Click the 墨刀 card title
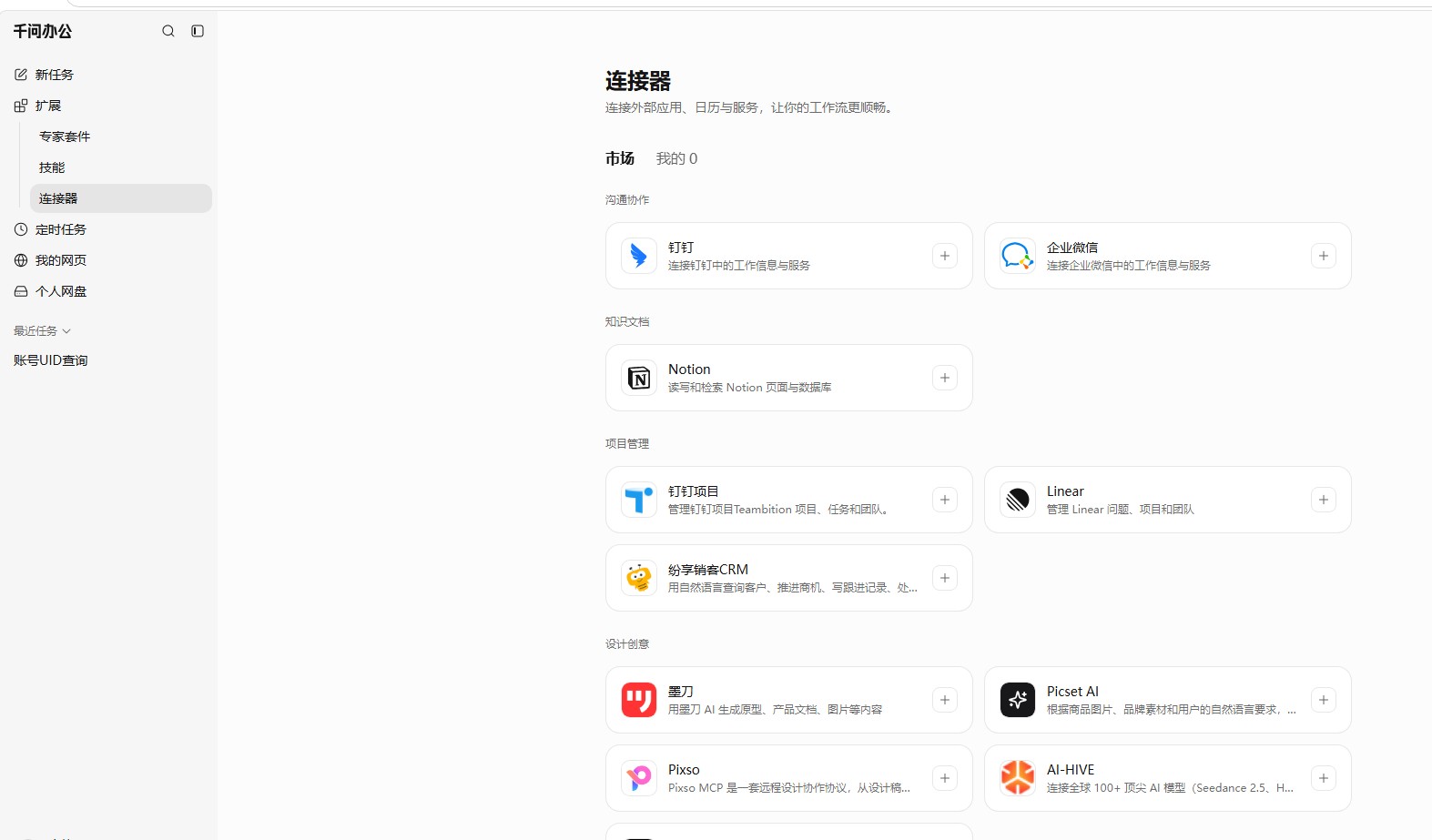The width and height of the screenshot is (1432, 840). [x=681, y=692]
